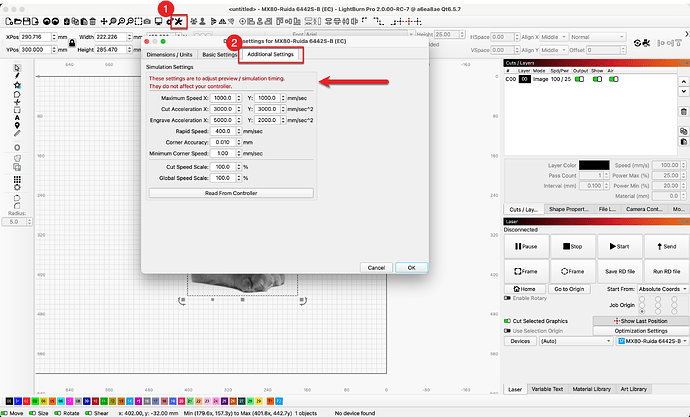Pick the star polygon shape tool
Image resolution: width=690 pixels, height=417 pixels.
17,85
